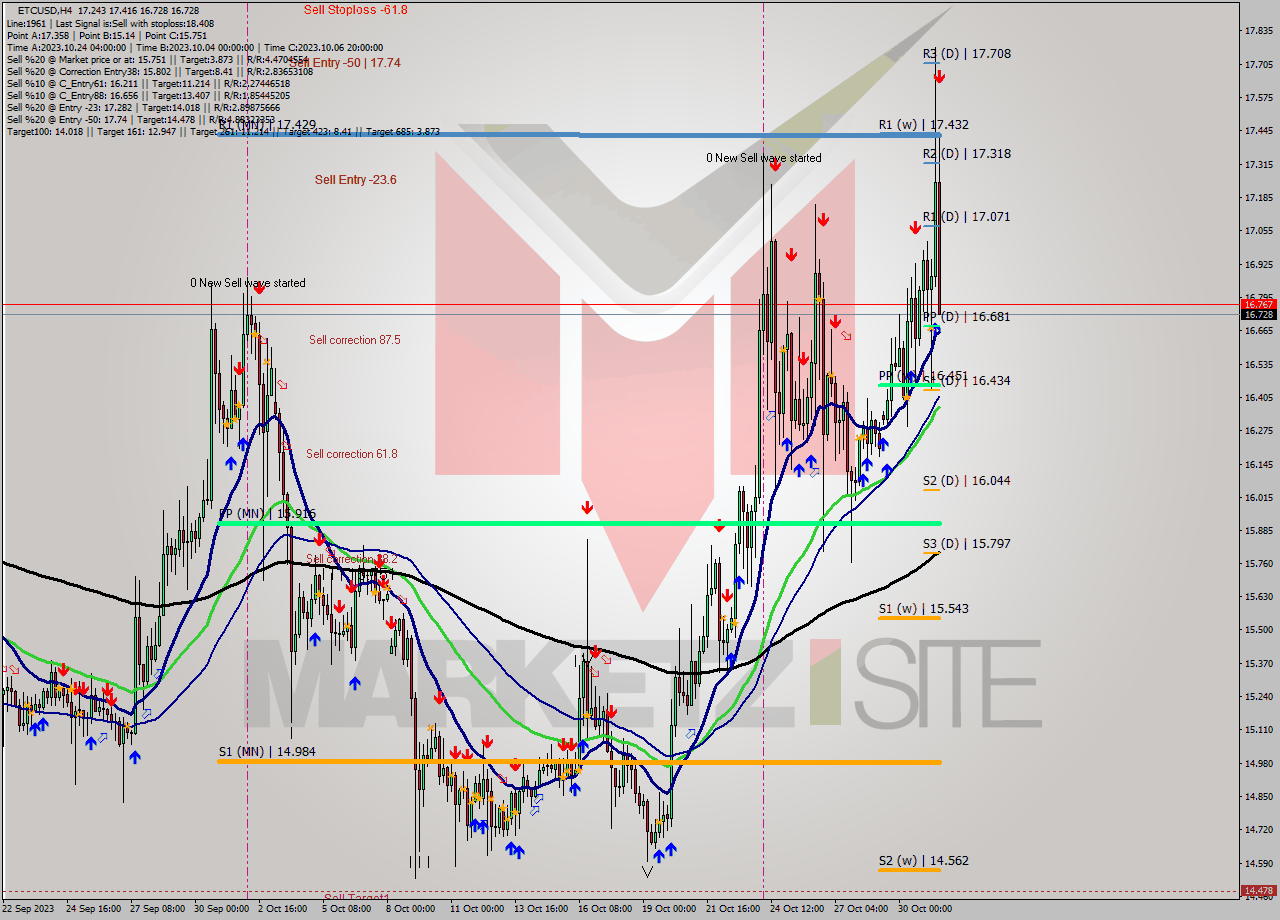Select the '22 Sep 2023' date on time axis
The image size is (1280, 920).
click(29, 909)
